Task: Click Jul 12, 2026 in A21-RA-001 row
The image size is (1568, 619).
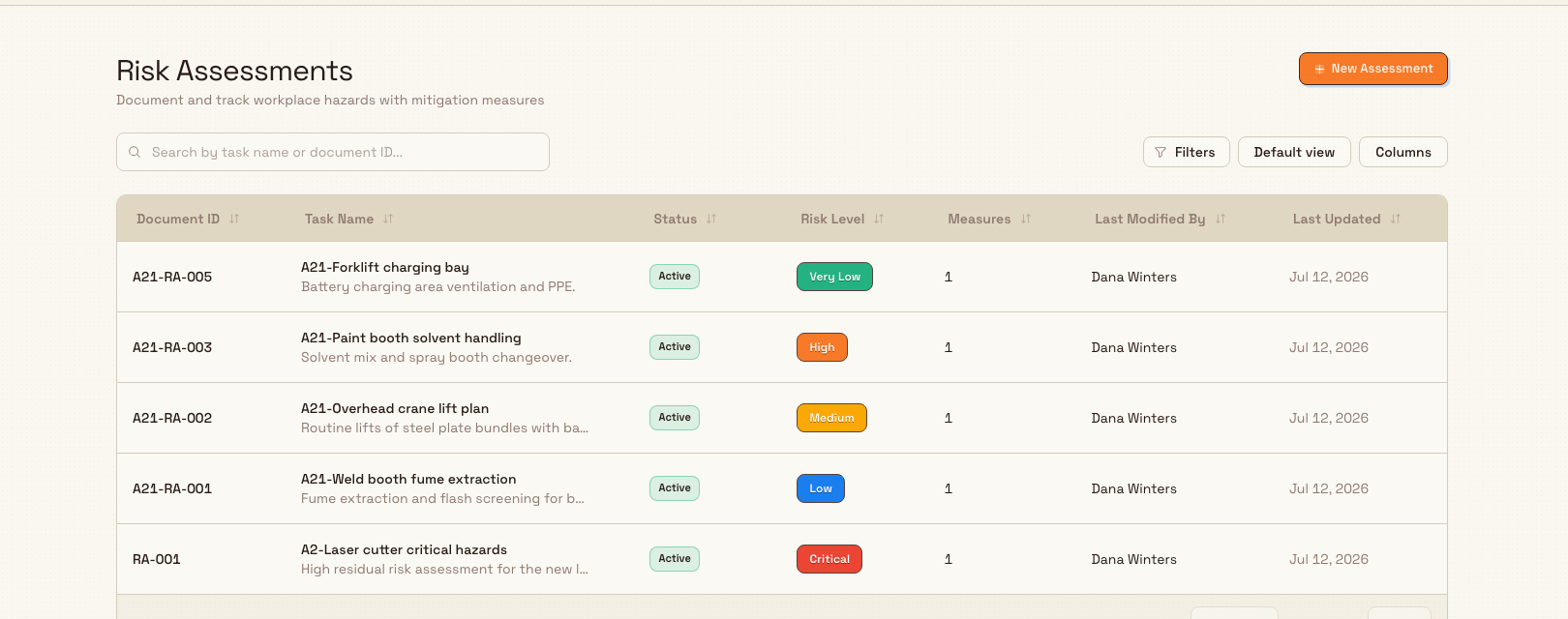Action: coord(1329,488)
